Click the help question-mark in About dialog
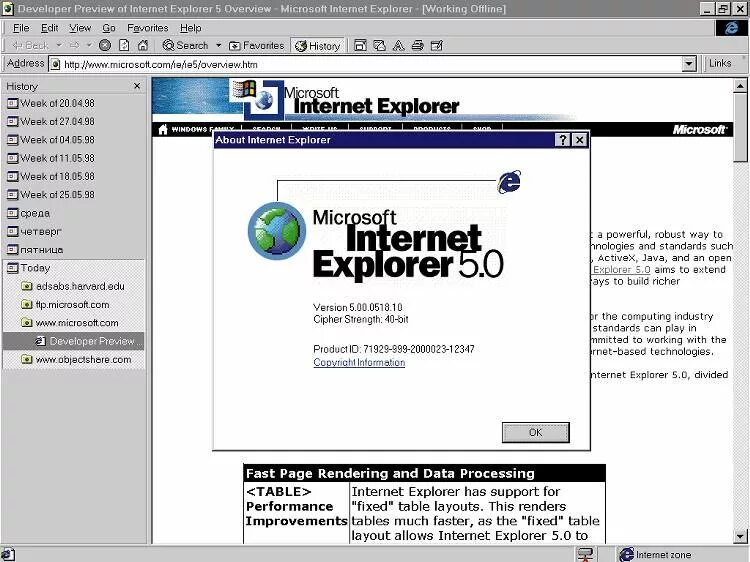Viewport: 750px width, 562px height. tap(563, 140)
